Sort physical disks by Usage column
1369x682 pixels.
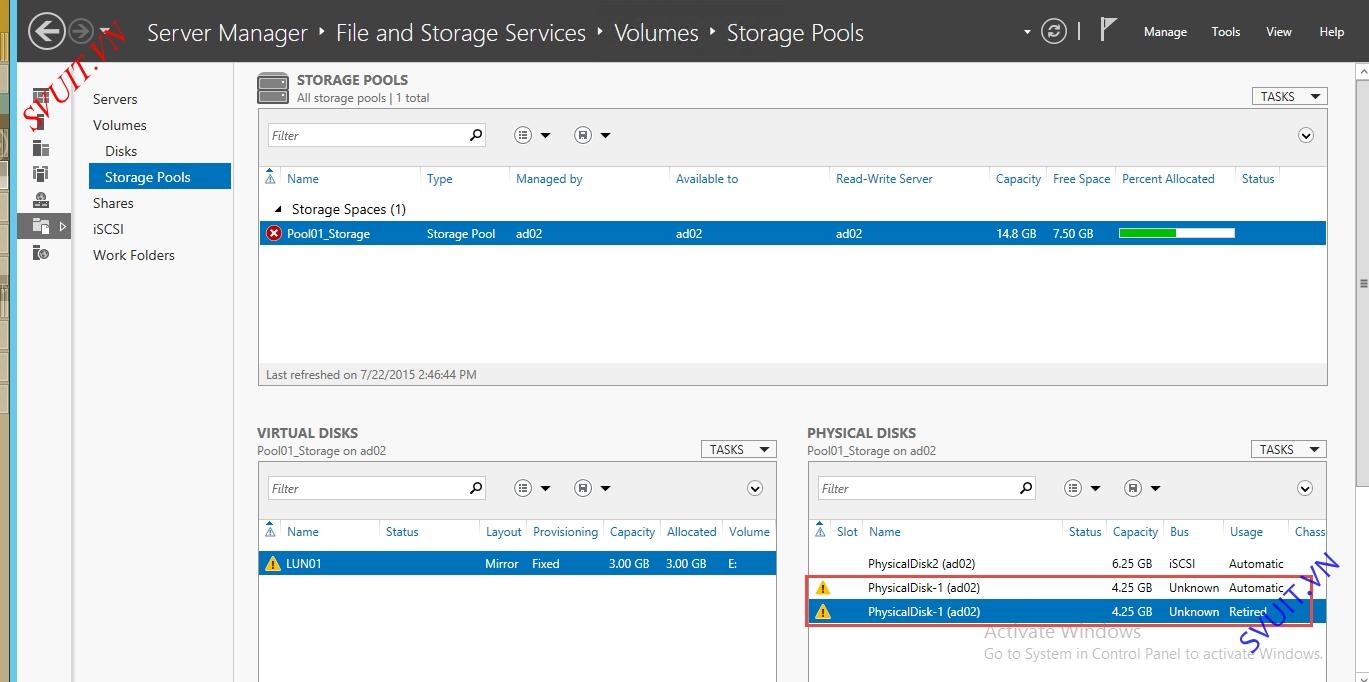tap(1246, 532)
